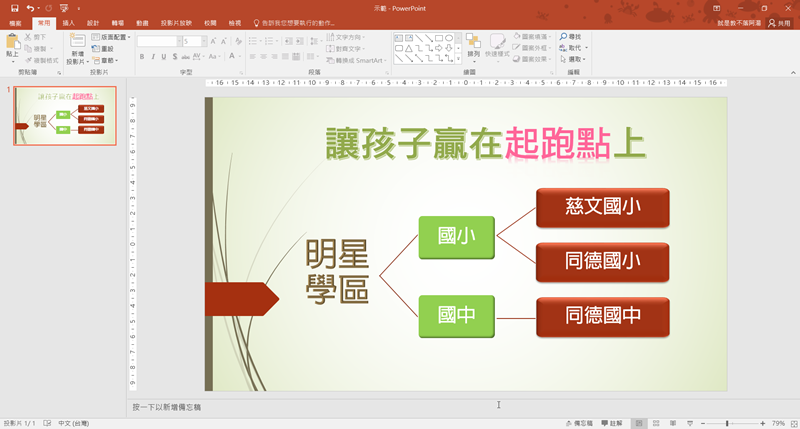Viewport: 800px width, 429px height.
Task: Start Slide Show from status bar
Action: 690,423
